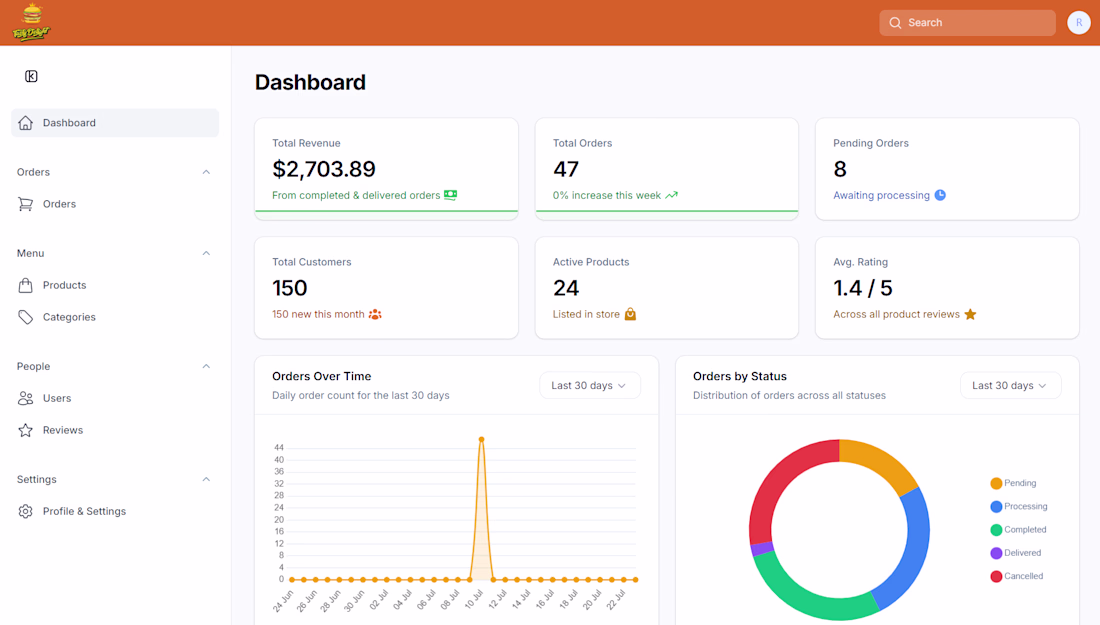1100x625 pixels.
Task: Open the Users page
Action: pyautogui.click(x=115, y=398)
